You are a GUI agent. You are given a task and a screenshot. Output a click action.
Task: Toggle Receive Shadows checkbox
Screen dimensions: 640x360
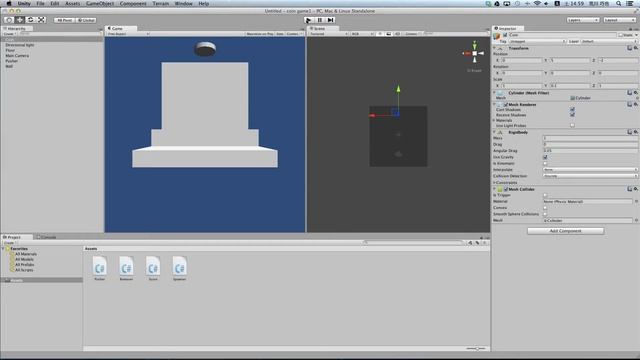pyautogui.click(x=572, y=115)
